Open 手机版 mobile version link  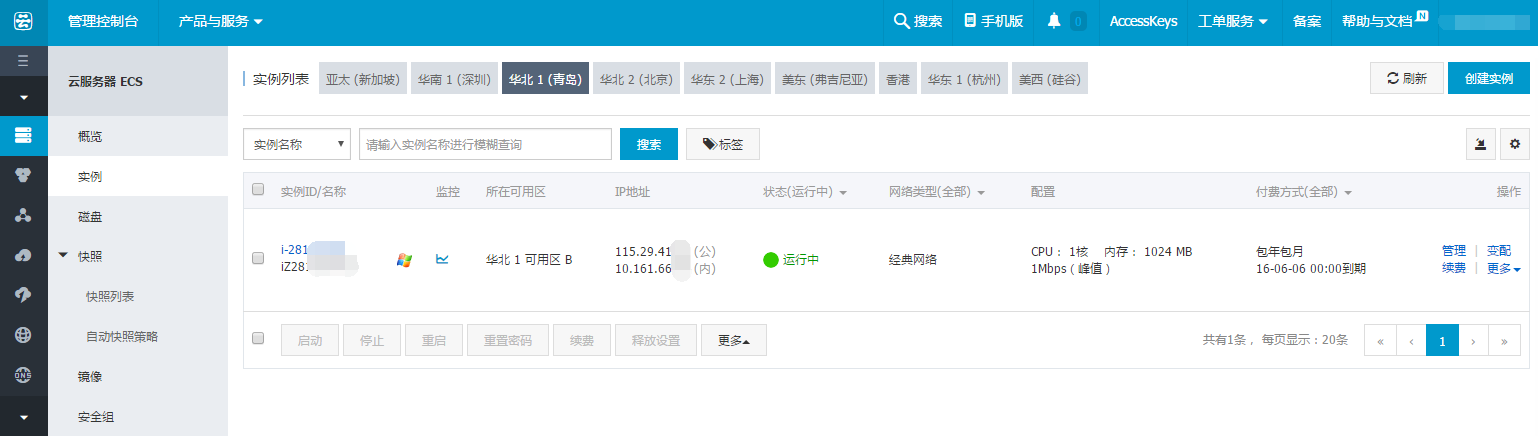coord(993,20)
